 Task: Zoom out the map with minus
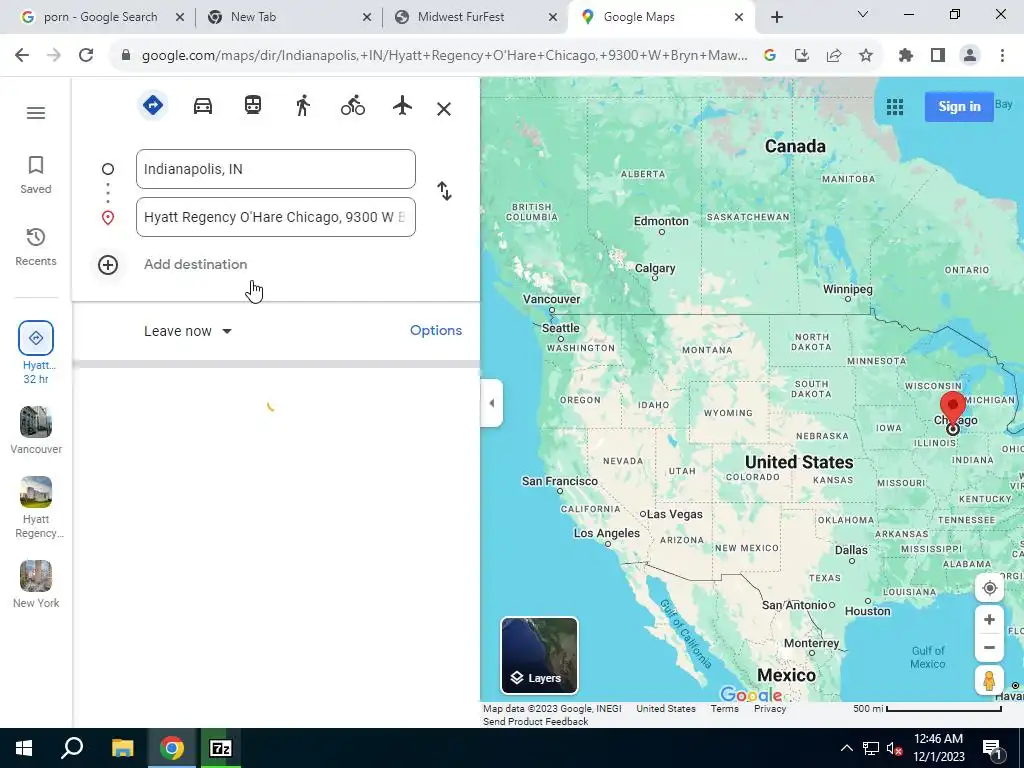[x=989, y=647]
